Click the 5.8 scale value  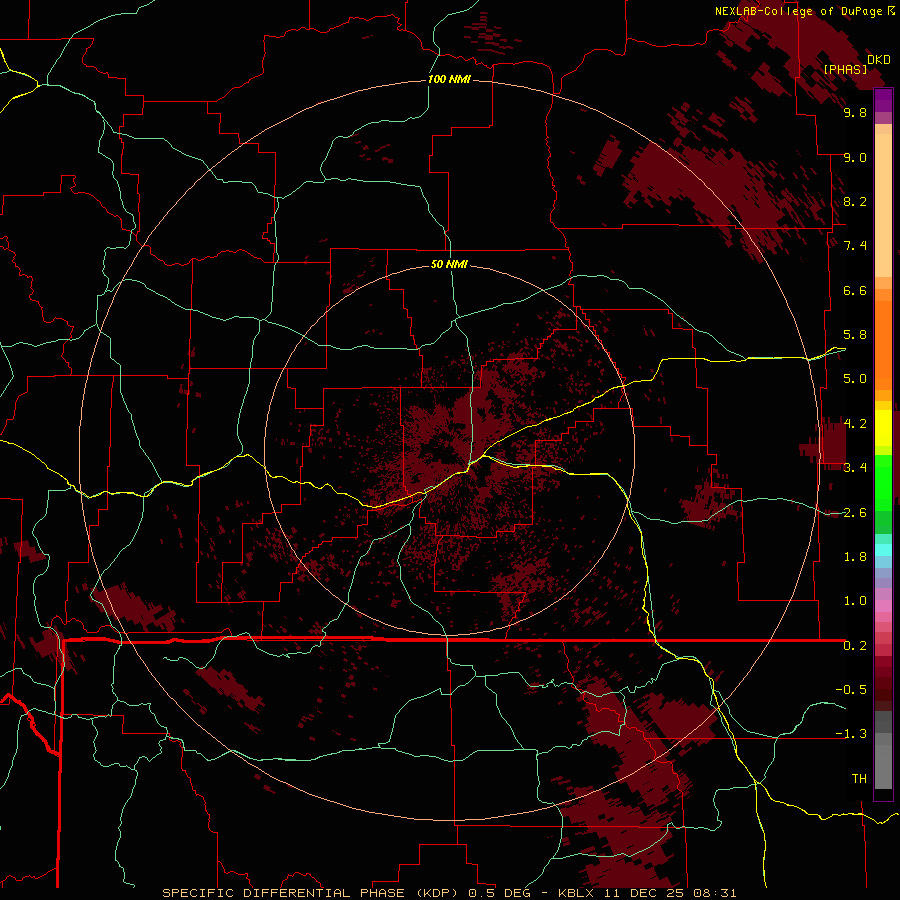click(x=855, y=335)
